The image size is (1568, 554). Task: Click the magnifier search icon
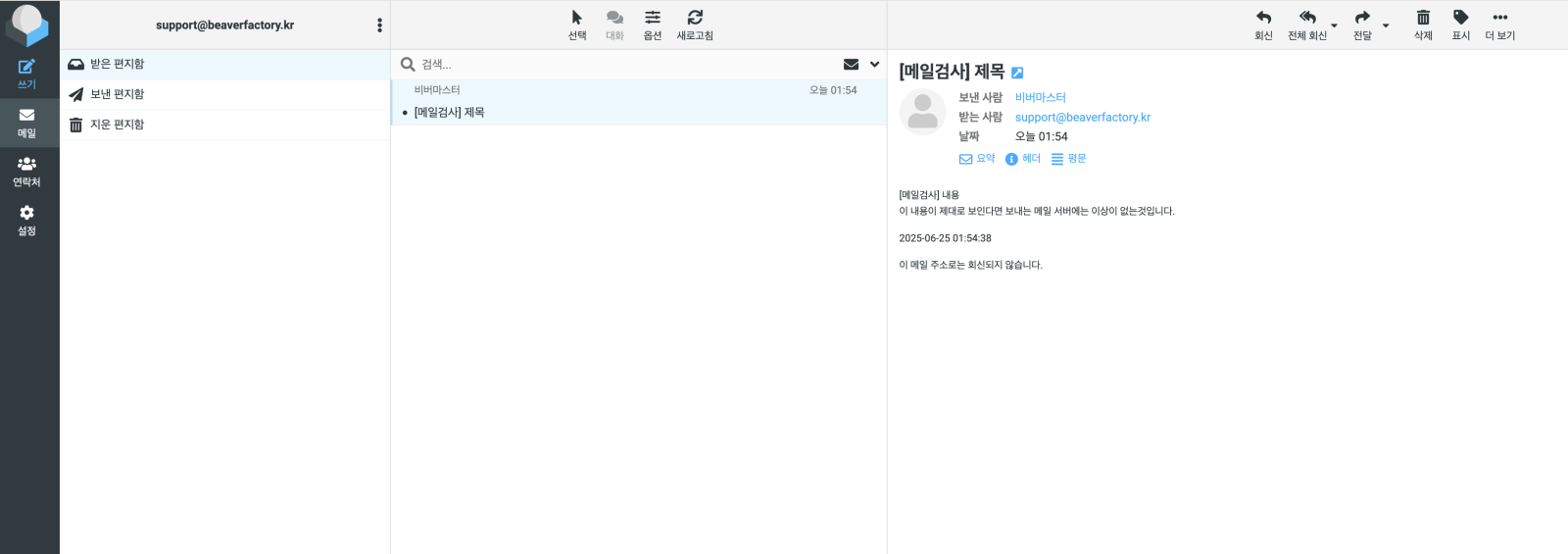[x=408, y=65]
